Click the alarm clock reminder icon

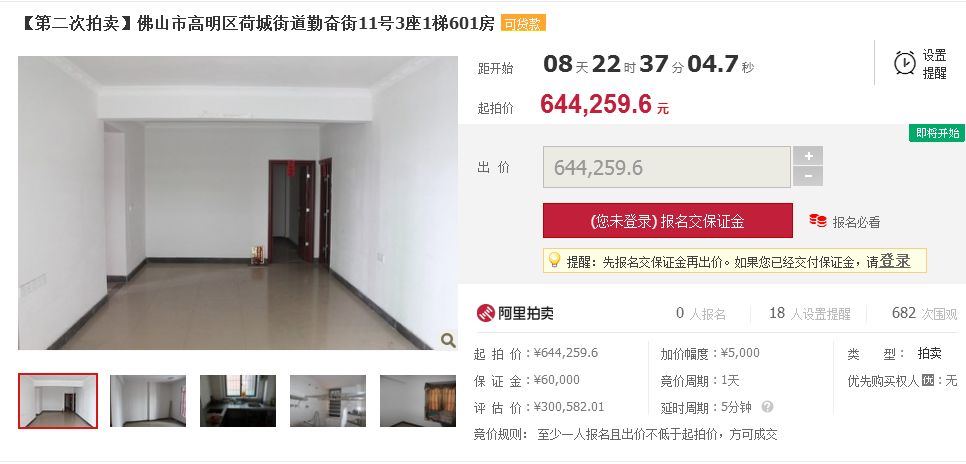(x=904, y=63)
